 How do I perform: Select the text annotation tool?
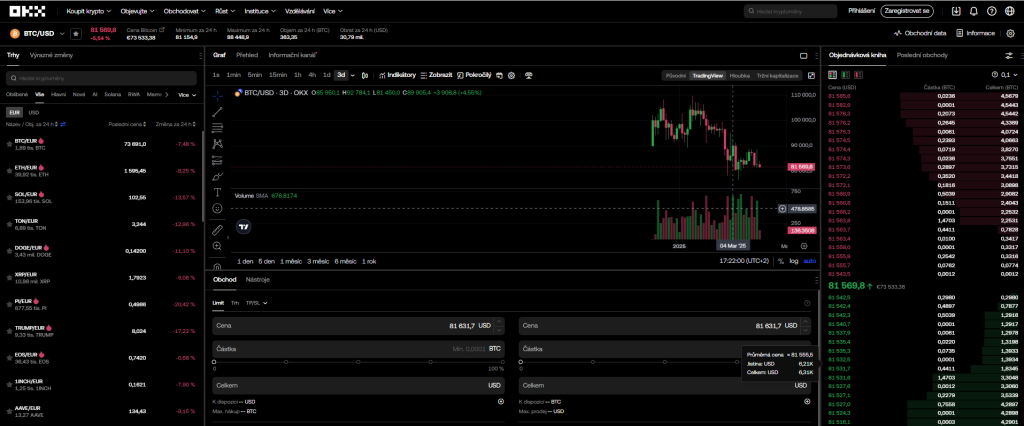pos(217,191)
